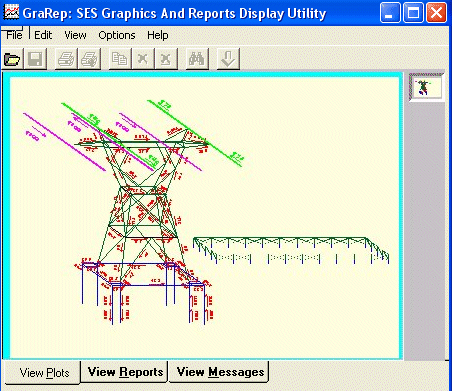452x391 pixels.
Task: Open the File menu
Action: 14,35
